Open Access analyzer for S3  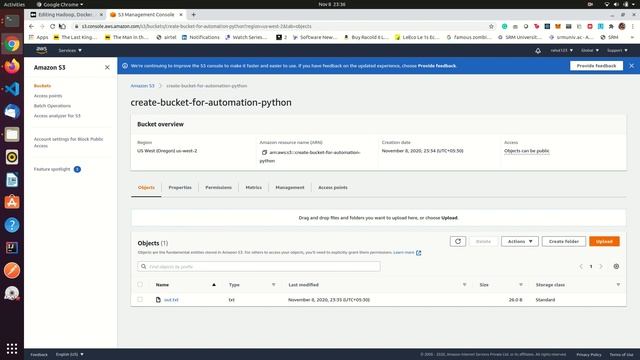point(57,116)
